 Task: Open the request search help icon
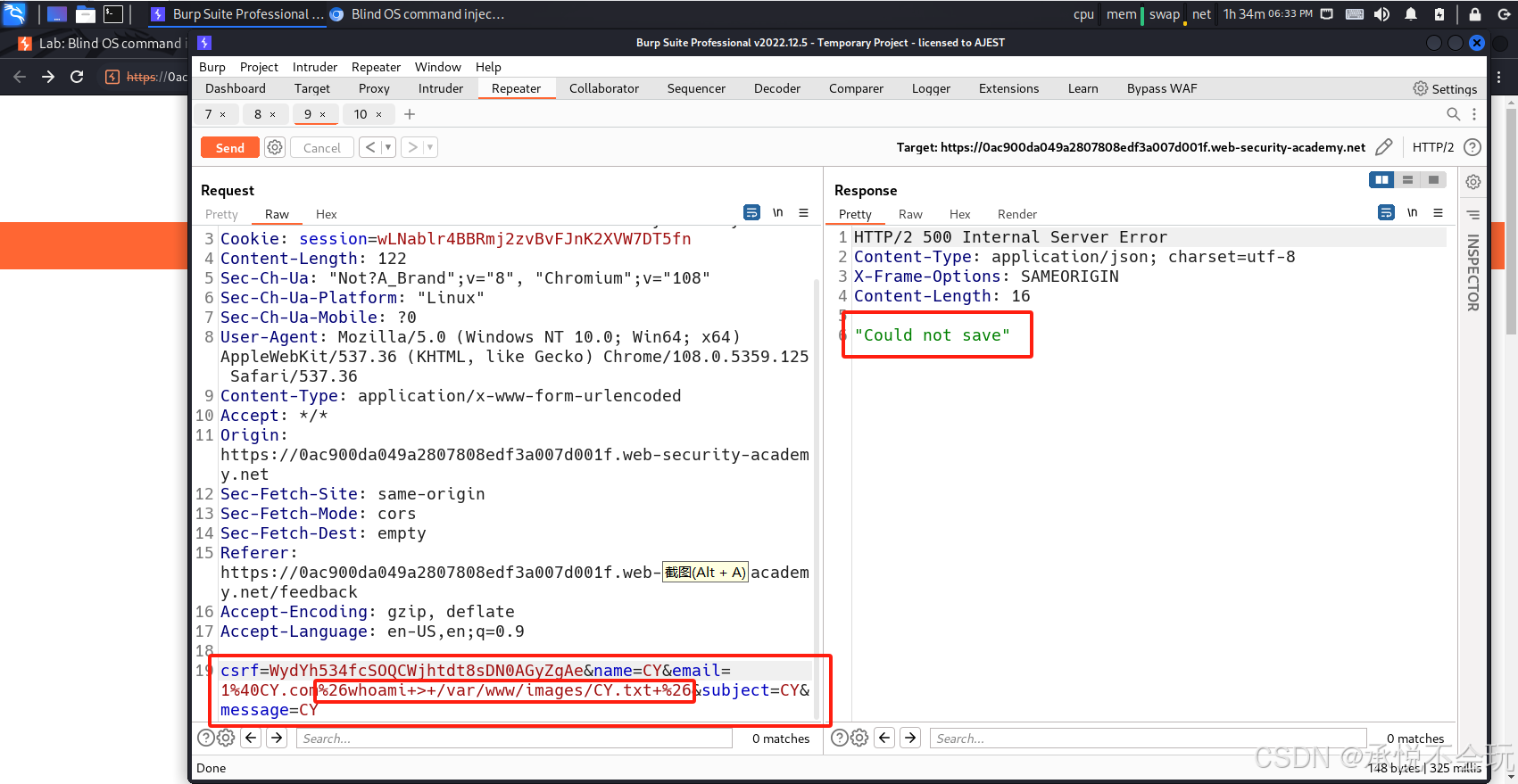(205, 738)
